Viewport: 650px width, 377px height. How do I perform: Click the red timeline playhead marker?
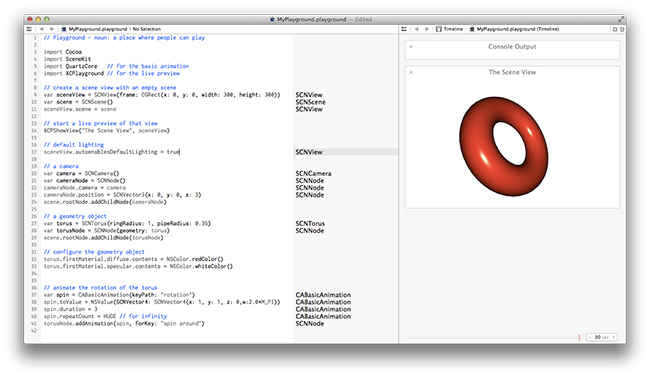click(579, 338)
